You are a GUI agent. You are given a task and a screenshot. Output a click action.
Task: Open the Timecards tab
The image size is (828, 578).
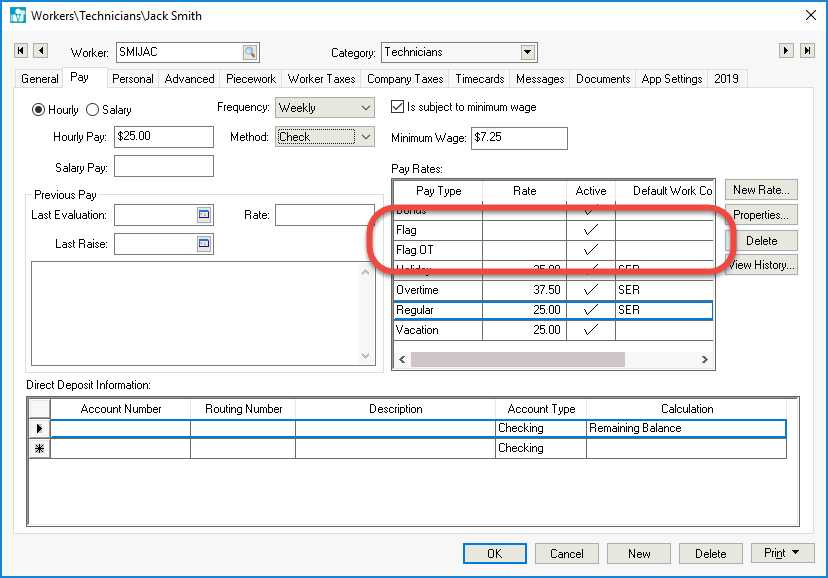479,79
